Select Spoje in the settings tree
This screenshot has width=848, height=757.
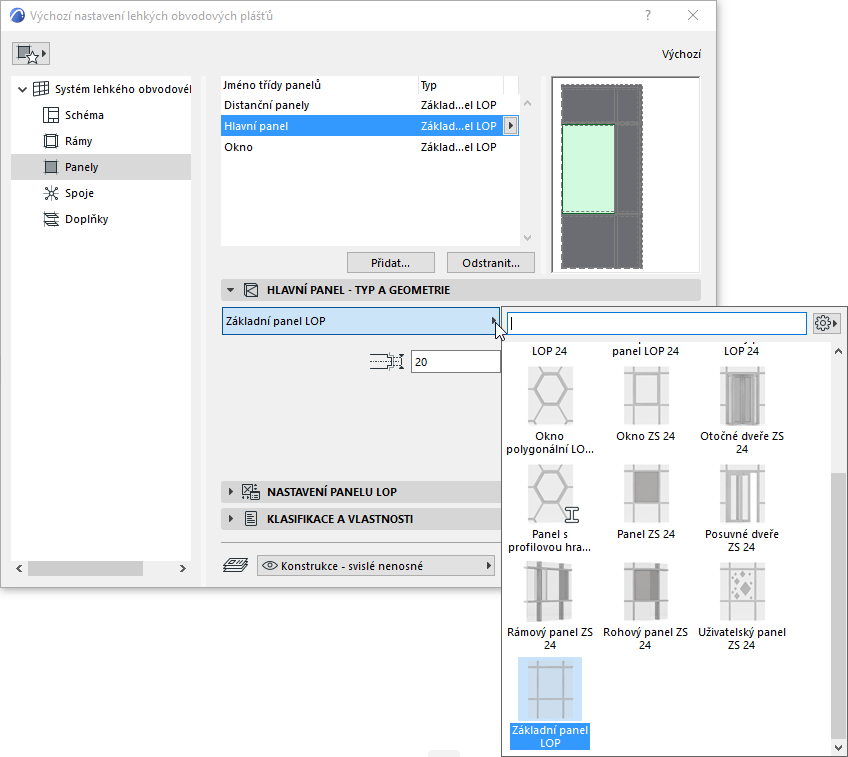tap(79, 193)
